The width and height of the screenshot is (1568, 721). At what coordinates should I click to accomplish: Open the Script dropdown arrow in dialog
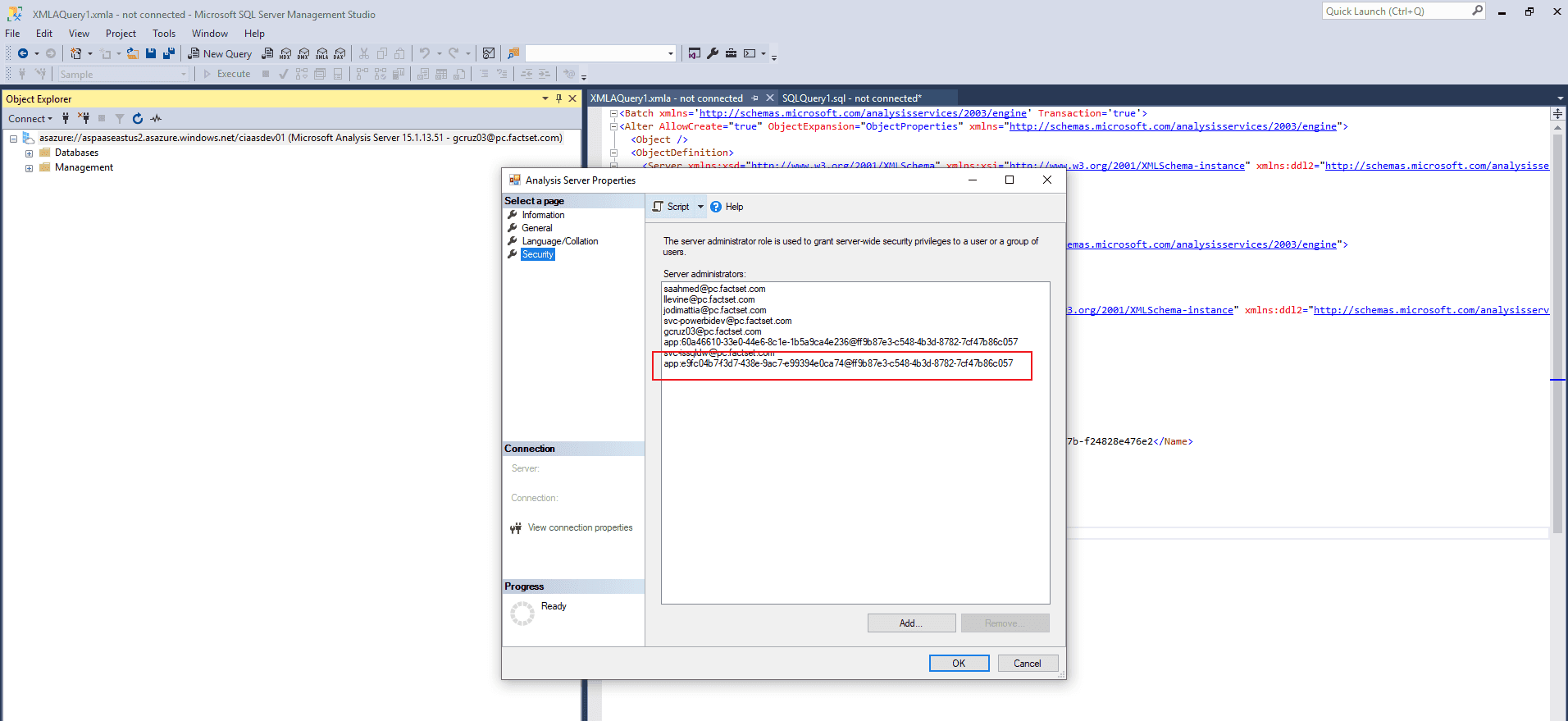pos(700,207)
